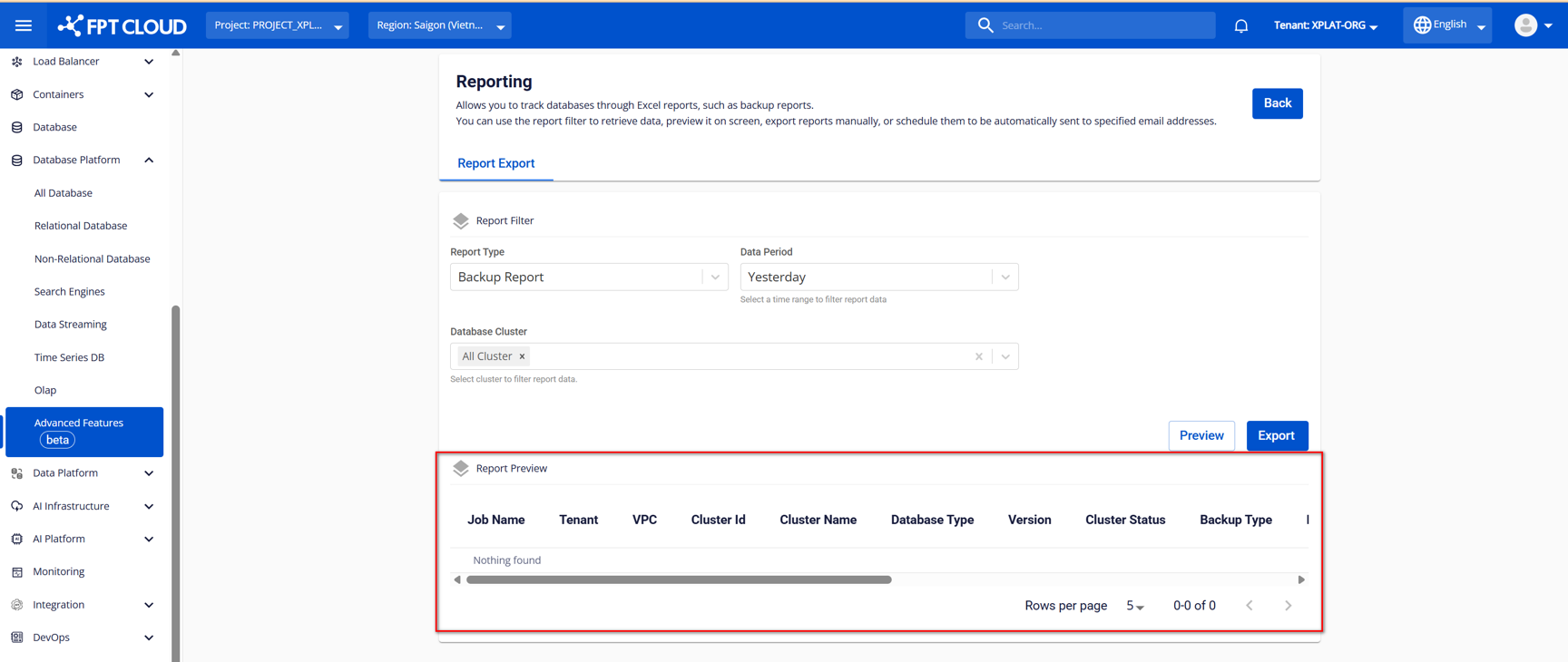Click the horizontal table scrollbar thumb
This screenshot has width=1568, height=662.
click(x=679, y=579)
